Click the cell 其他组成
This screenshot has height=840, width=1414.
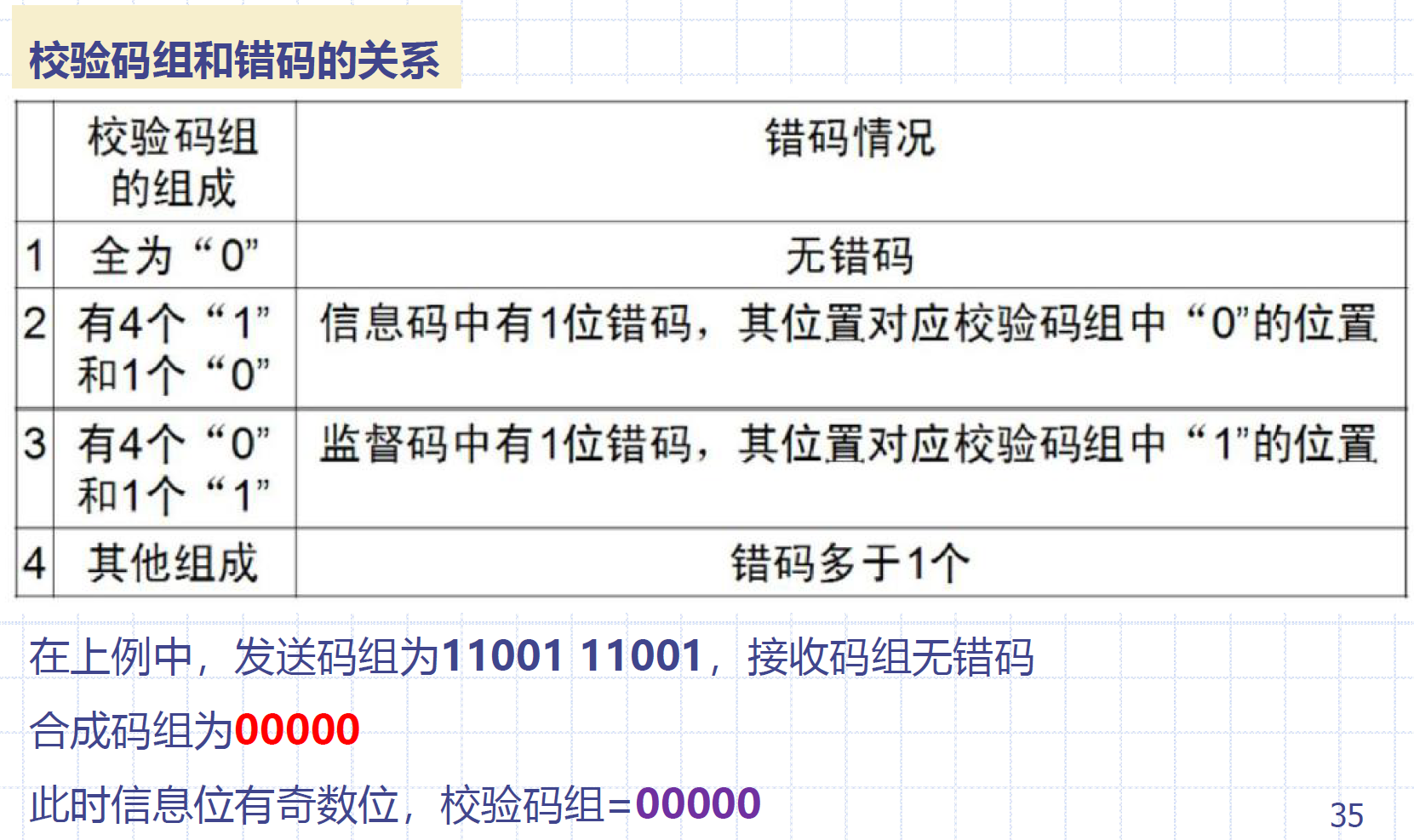[x=174, y=563]
